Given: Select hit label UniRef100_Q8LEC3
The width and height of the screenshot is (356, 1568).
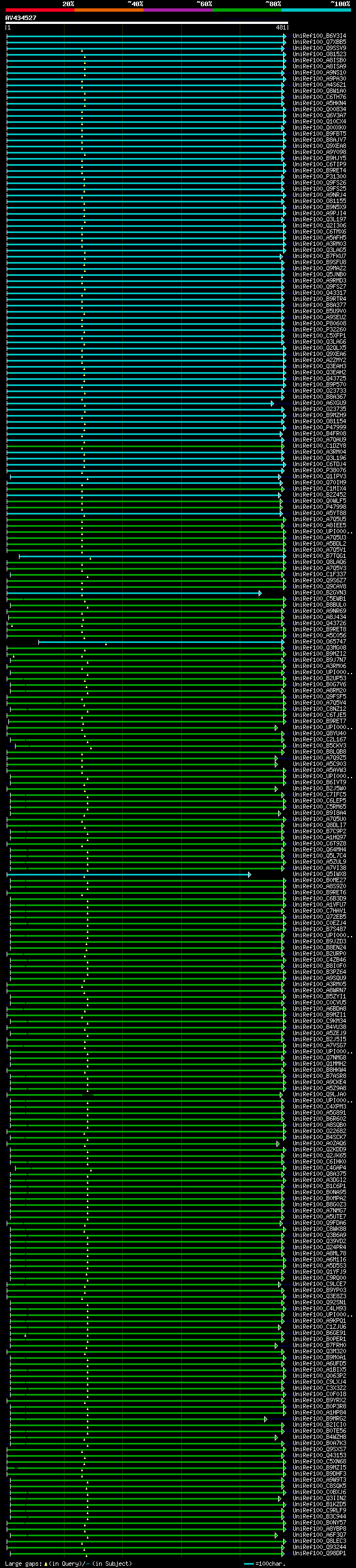Looking at the screenshot, I should pos(319,1541).
